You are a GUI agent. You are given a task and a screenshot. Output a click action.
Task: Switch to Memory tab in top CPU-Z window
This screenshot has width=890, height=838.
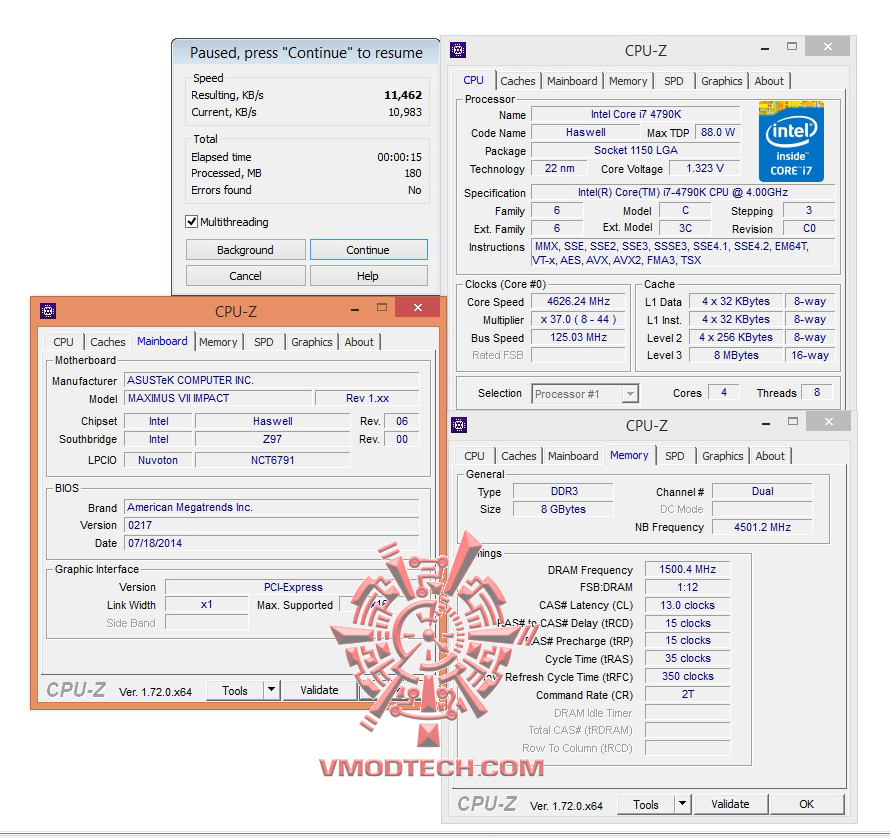(628, 81)
